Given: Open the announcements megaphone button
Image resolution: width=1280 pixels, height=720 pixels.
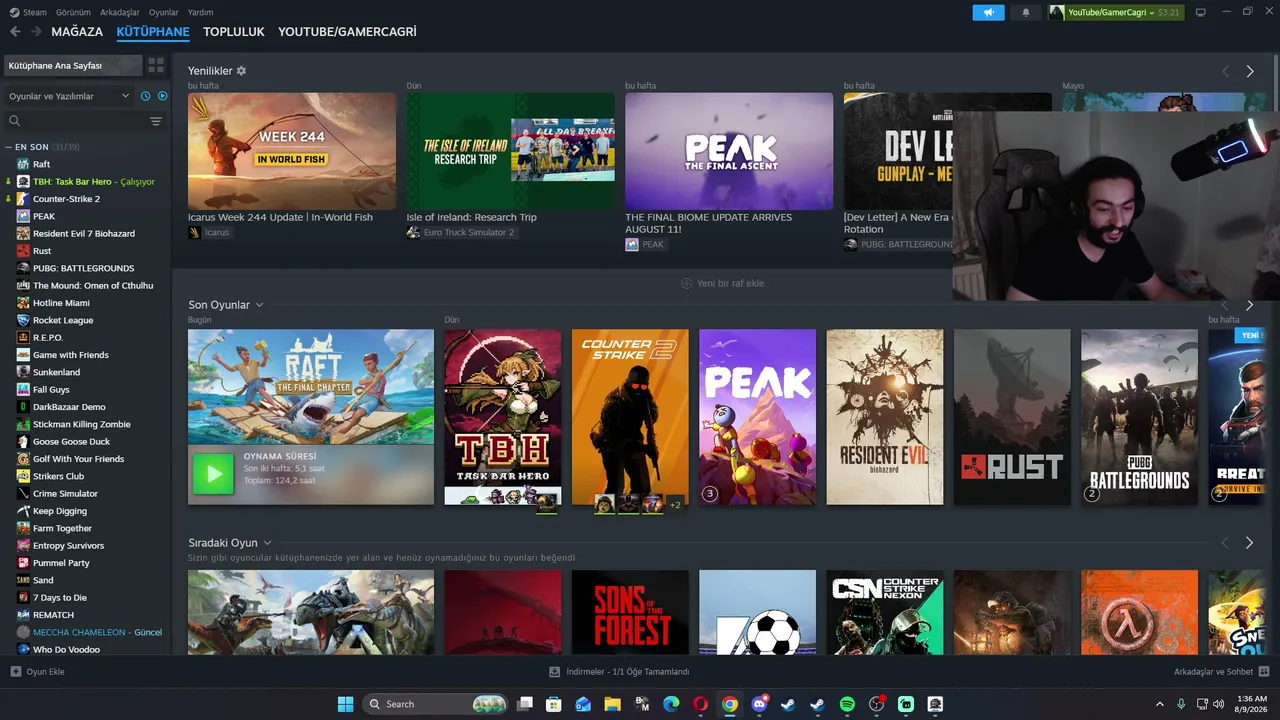Looking at the screenshot, I should [x=988, y=12].
